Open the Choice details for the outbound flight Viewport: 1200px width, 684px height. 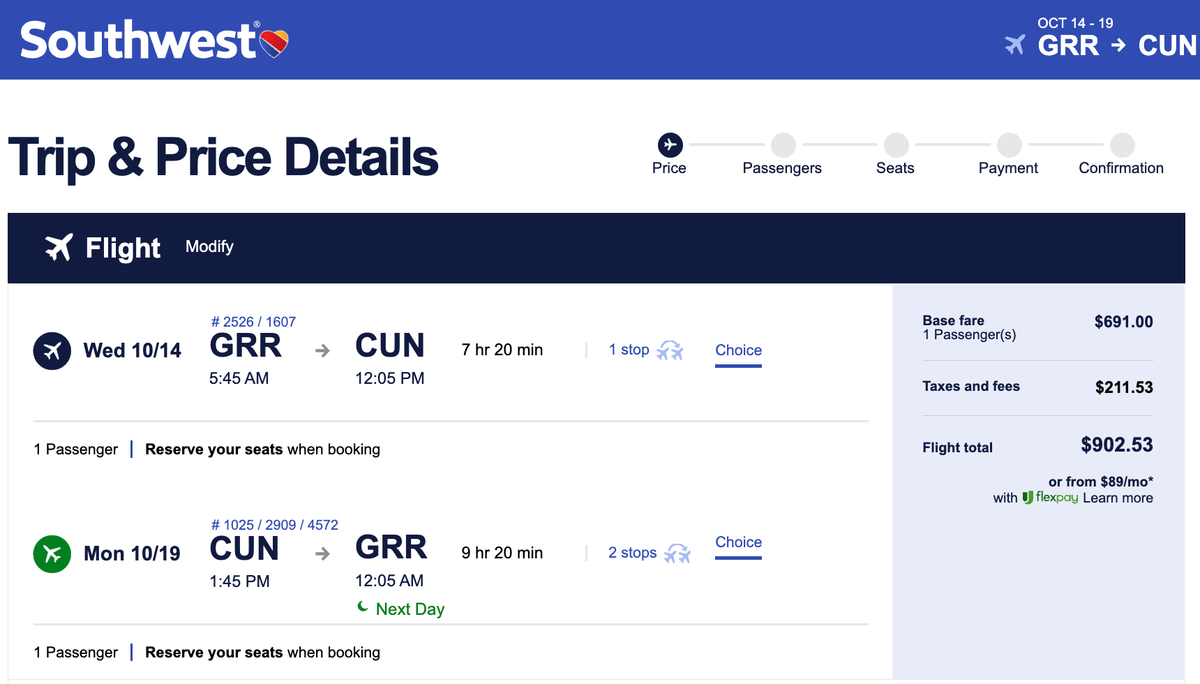tap(738, 350)
